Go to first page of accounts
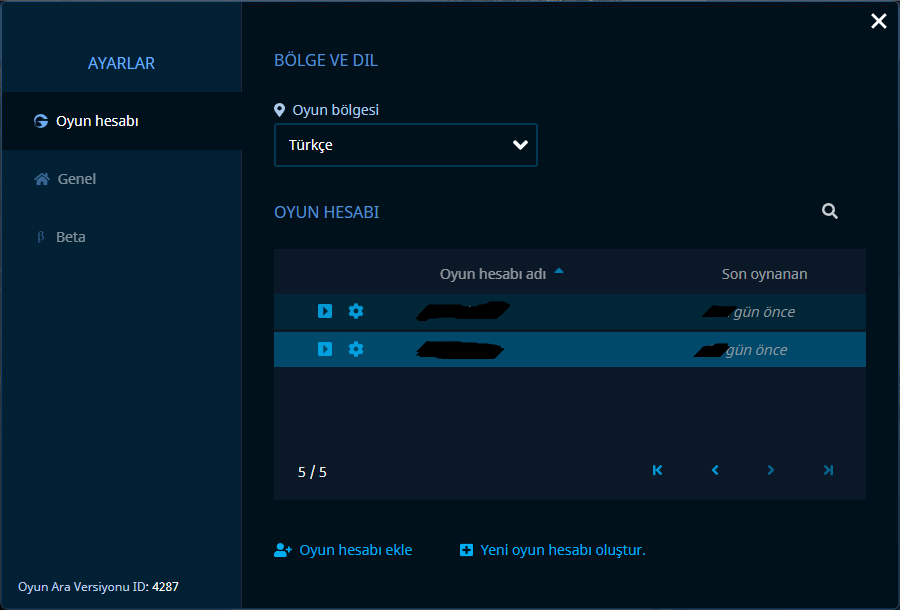 pos(658,471)
